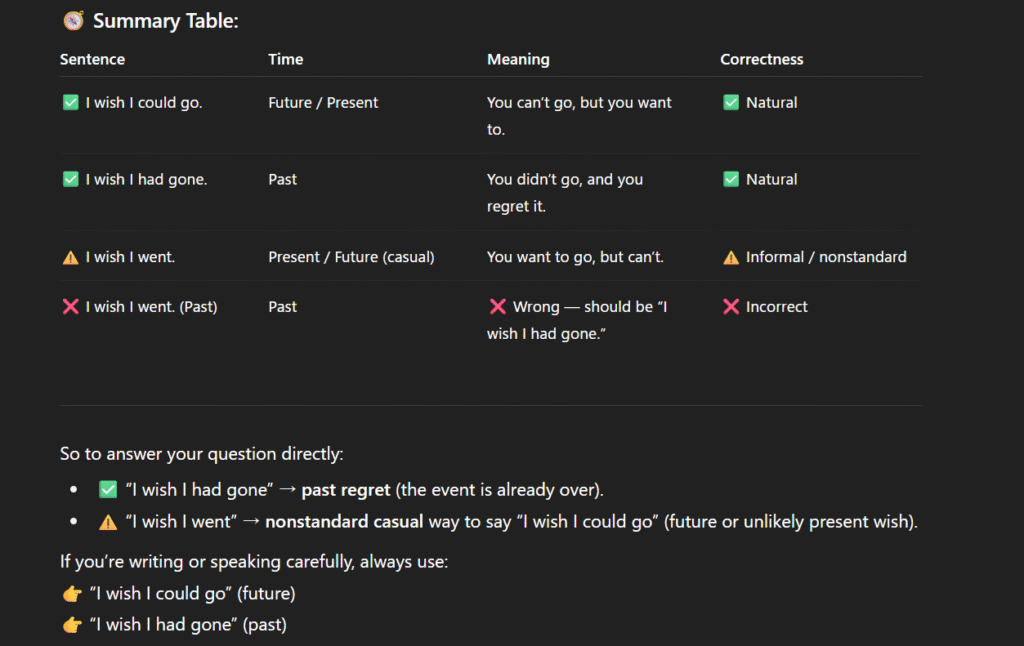Click the "Future / Present" time cell
The width and height of the screenshot is (1024, 646).
[x=323, y=102]
